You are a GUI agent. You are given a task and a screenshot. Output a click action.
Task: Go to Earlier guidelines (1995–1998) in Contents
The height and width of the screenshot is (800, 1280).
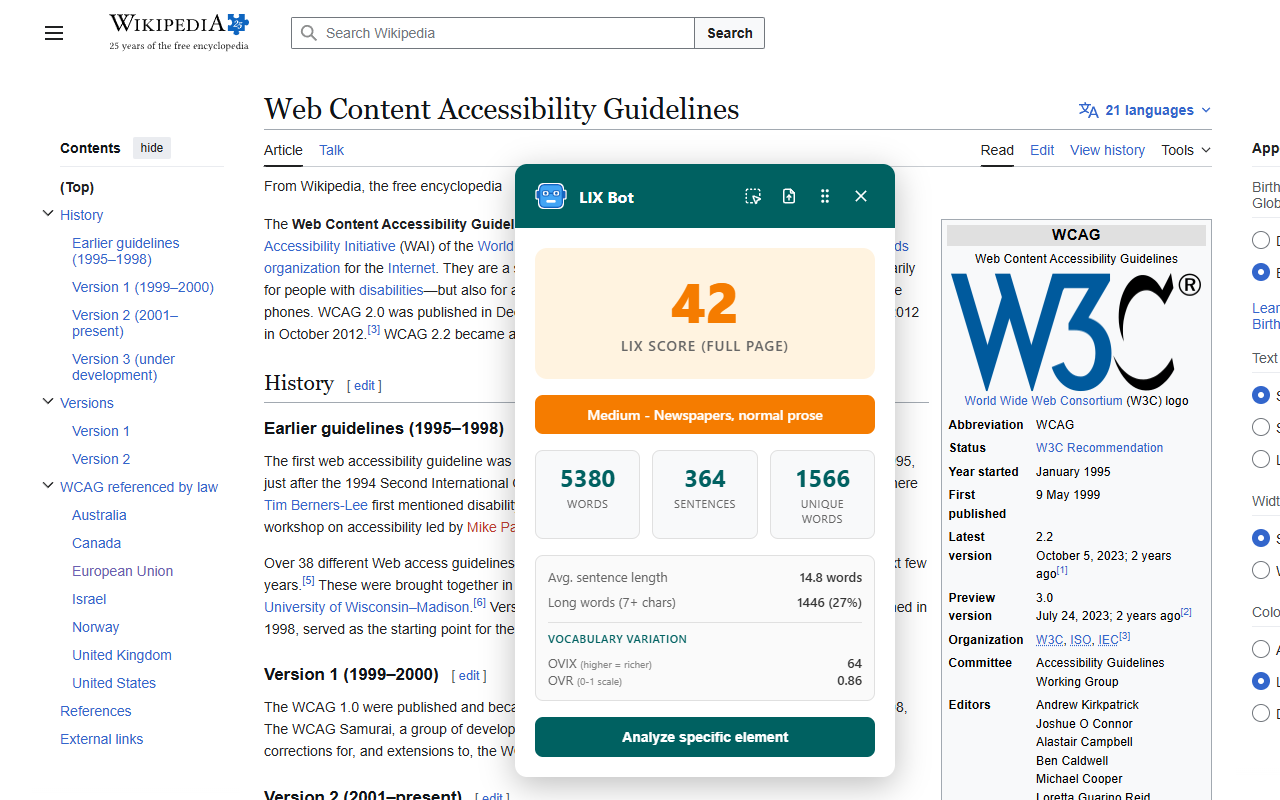point(126,251)
